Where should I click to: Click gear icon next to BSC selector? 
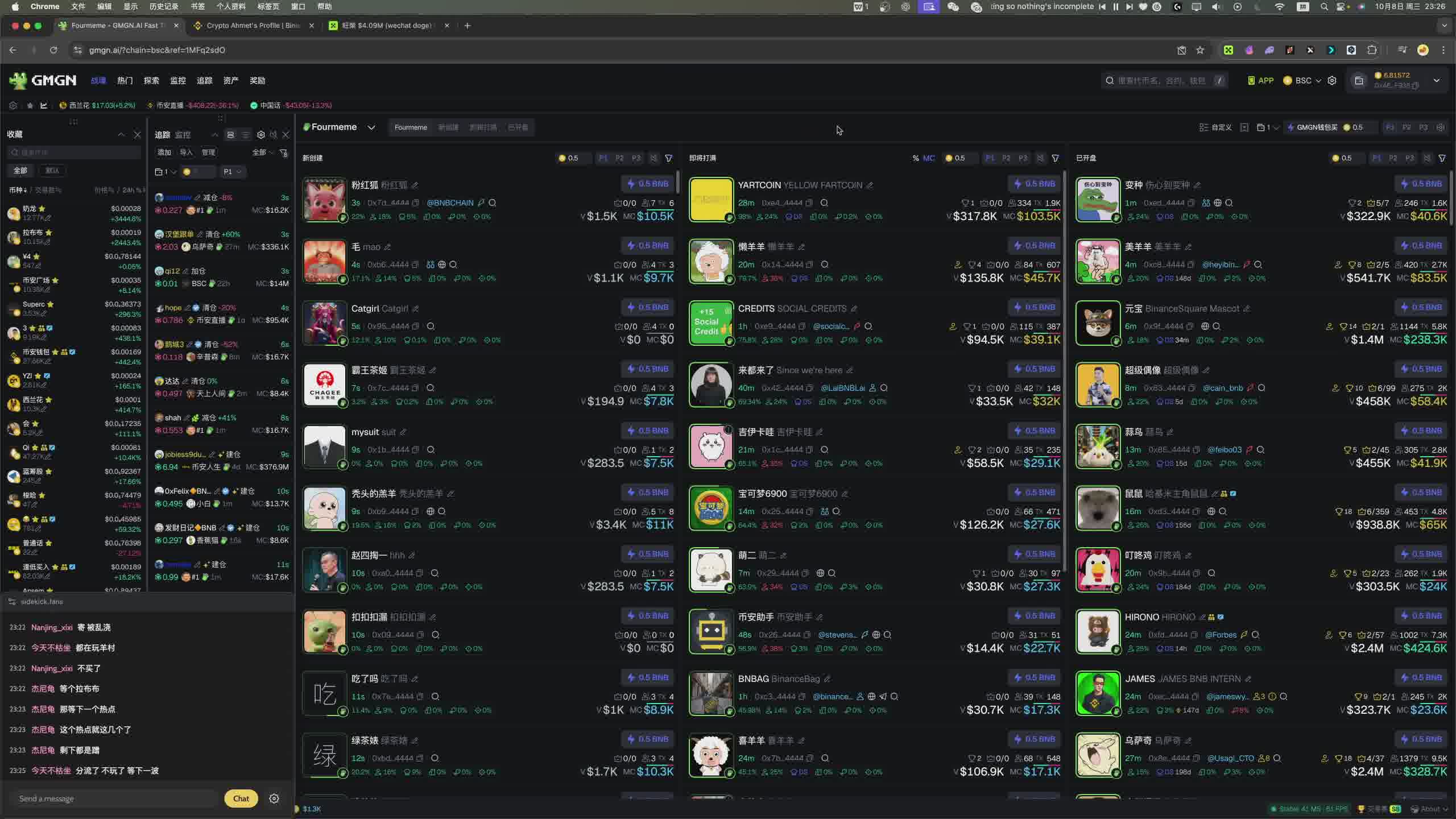pyautogui.click(x=1331, y=81)
